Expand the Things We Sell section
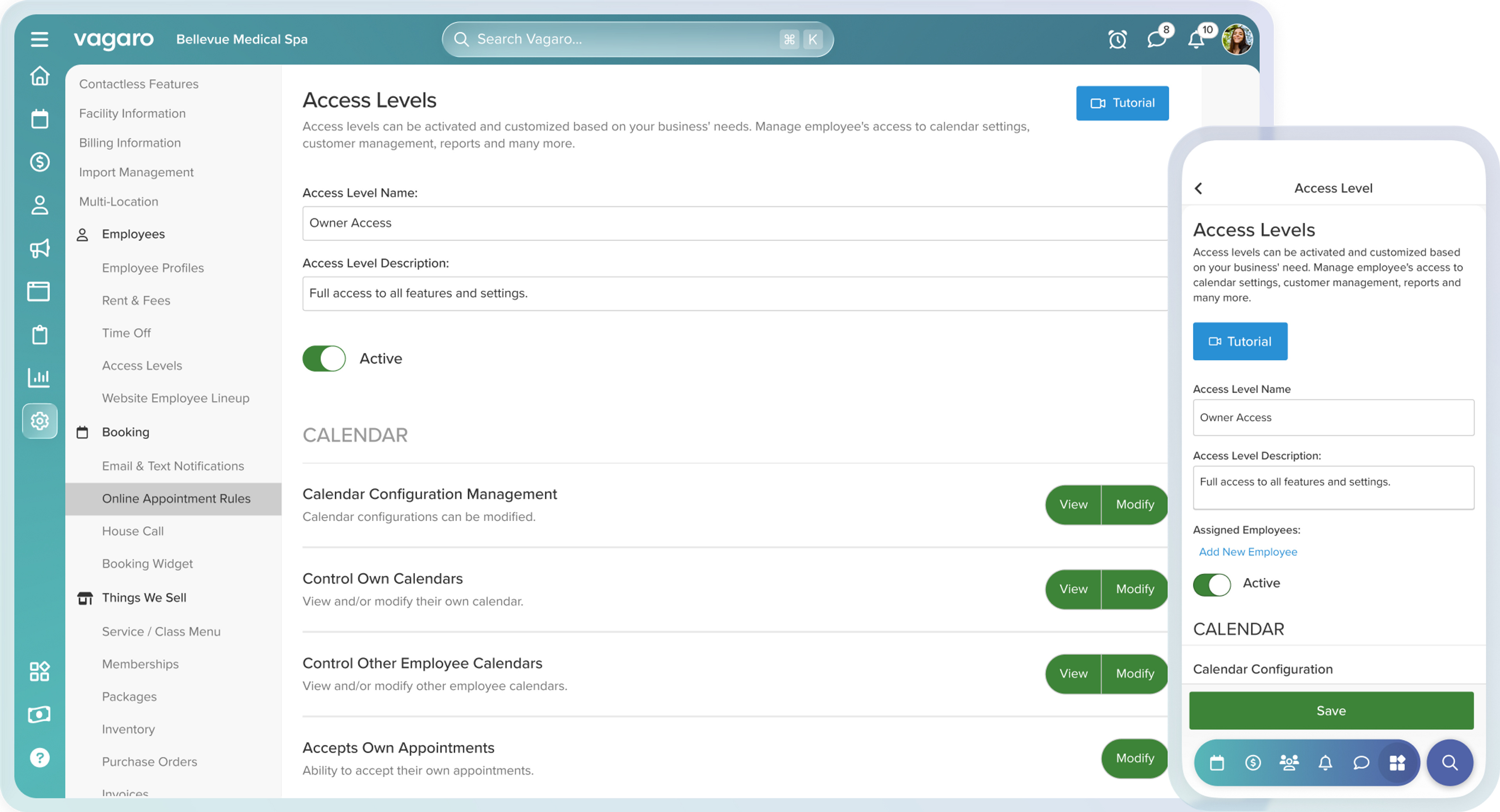 [x=144, y=598]
